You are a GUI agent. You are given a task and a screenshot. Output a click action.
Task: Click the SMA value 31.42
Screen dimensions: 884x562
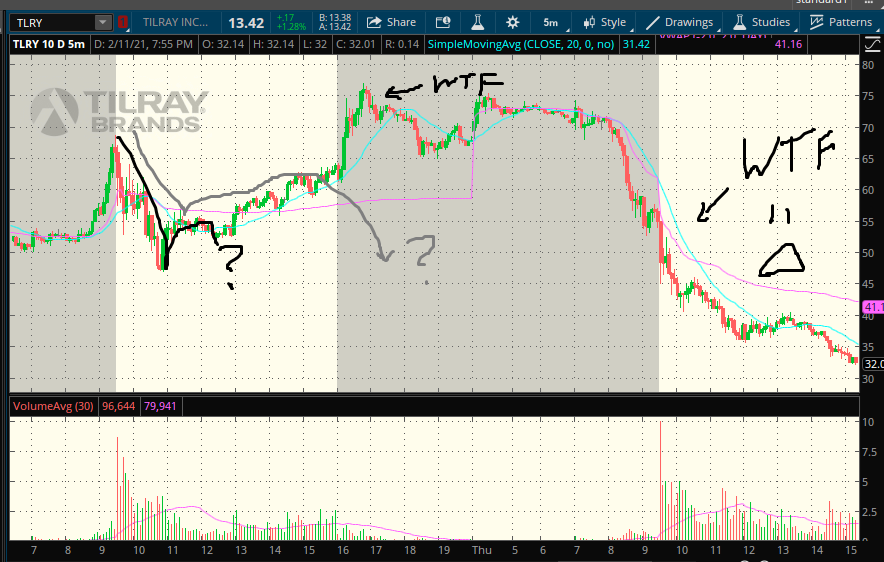636,44
